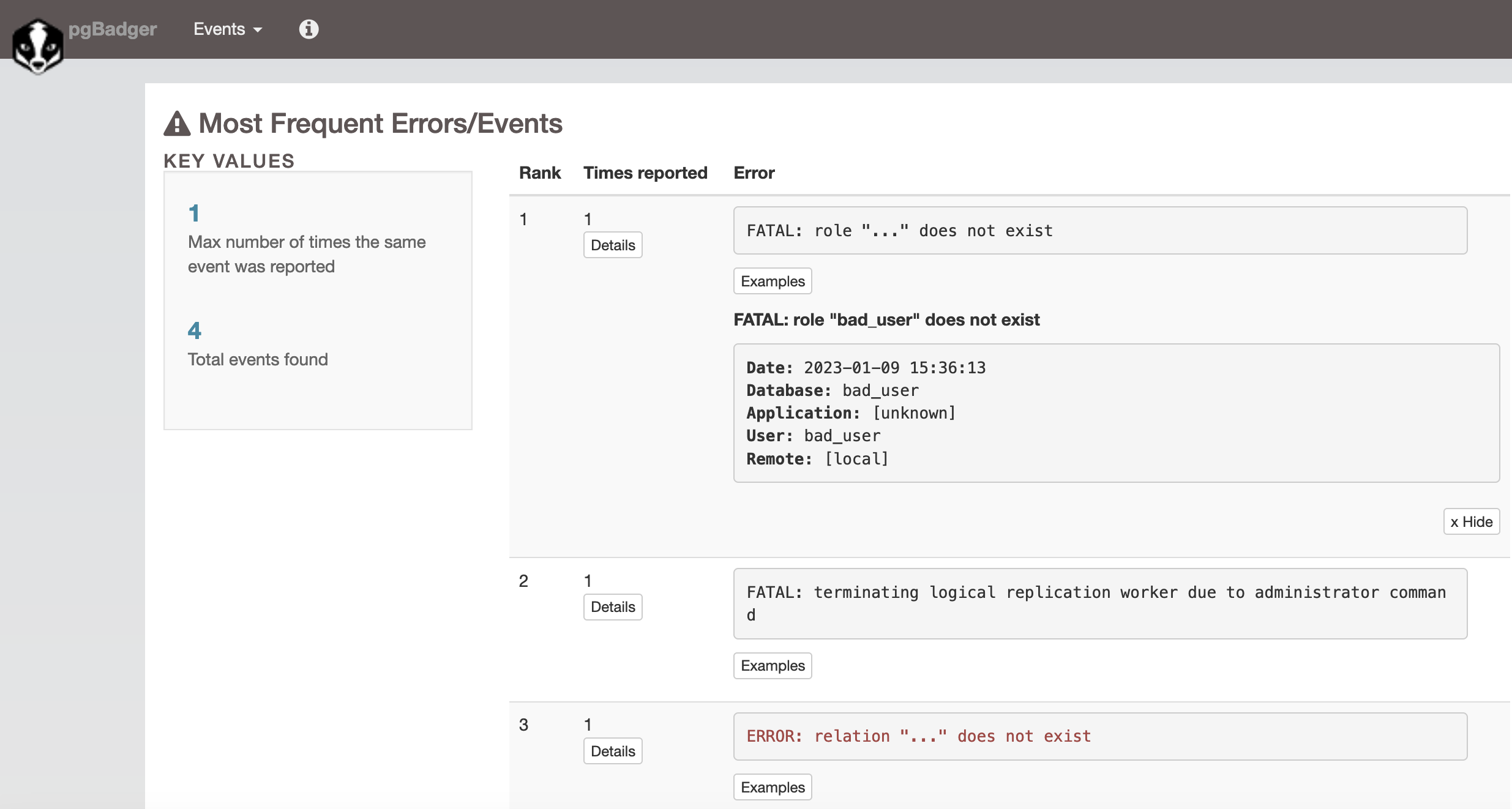1512x809 pixels.
Task: Open the info icon in navbar
Action: pos(309,29)
